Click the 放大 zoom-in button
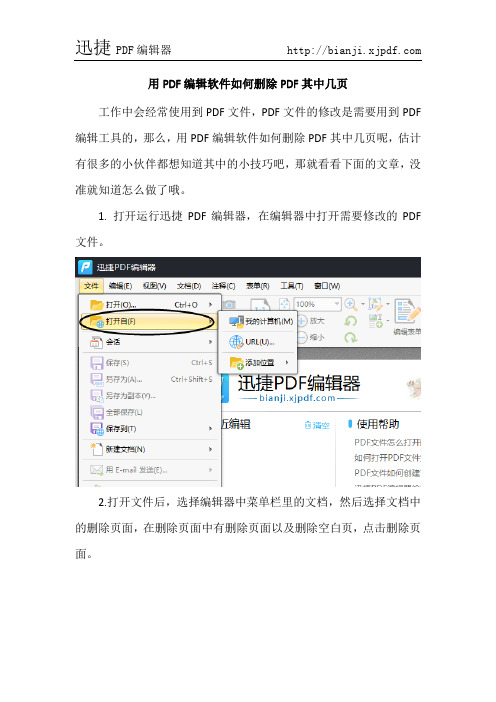This screenshot has height=702, width=496. tap(310, 321)
